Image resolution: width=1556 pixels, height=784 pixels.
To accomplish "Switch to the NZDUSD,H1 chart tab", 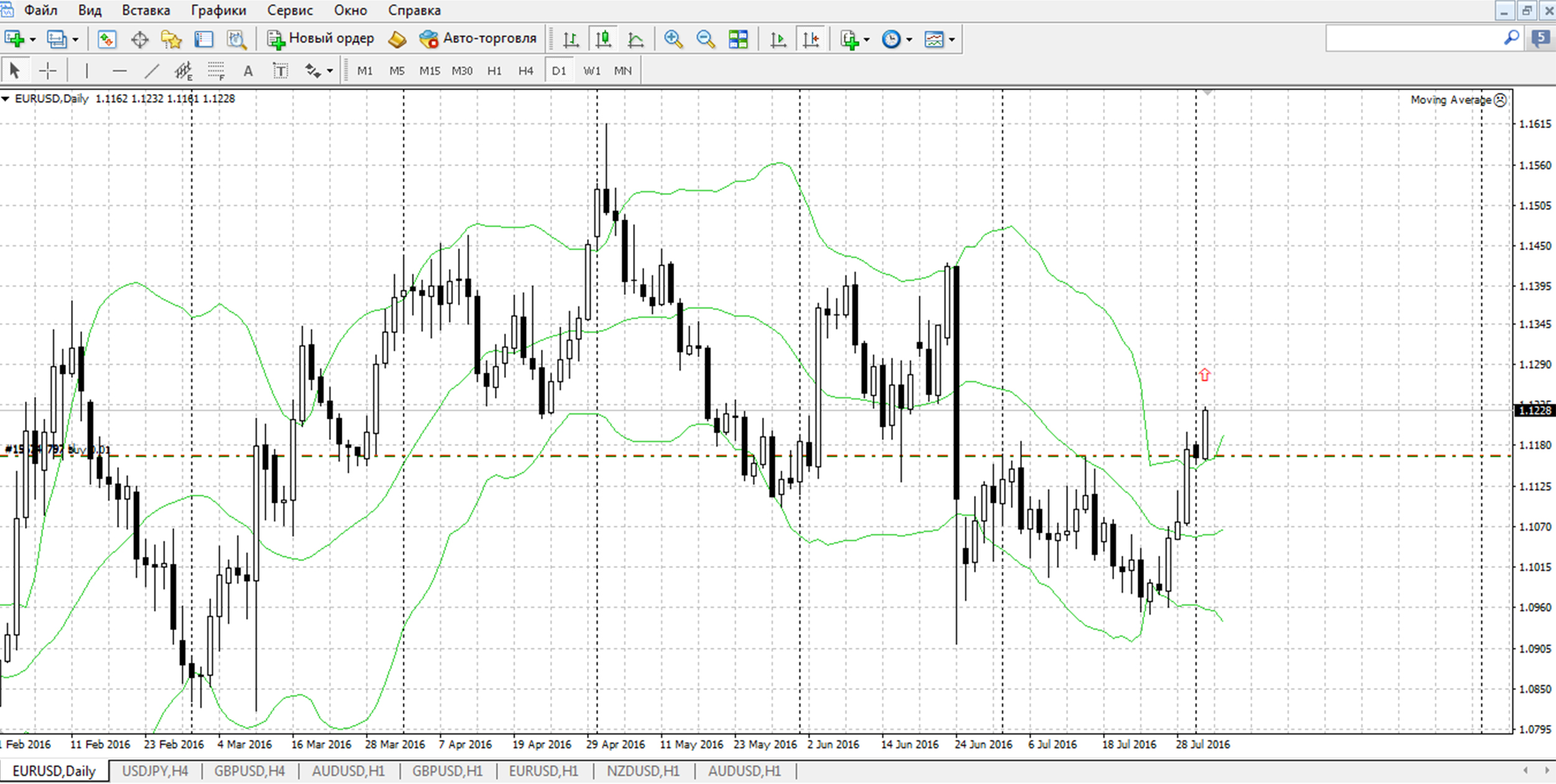I will 643,771.
